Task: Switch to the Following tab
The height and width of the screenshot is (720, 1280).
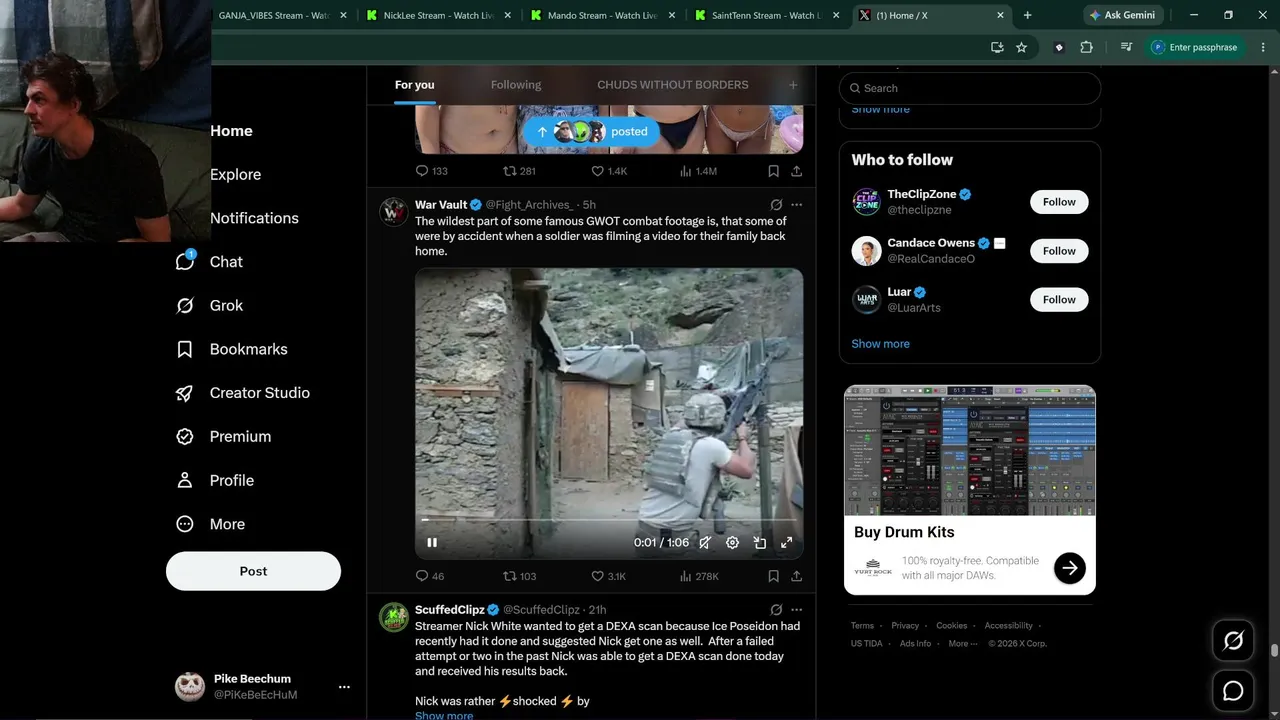Action: (516, 85)
